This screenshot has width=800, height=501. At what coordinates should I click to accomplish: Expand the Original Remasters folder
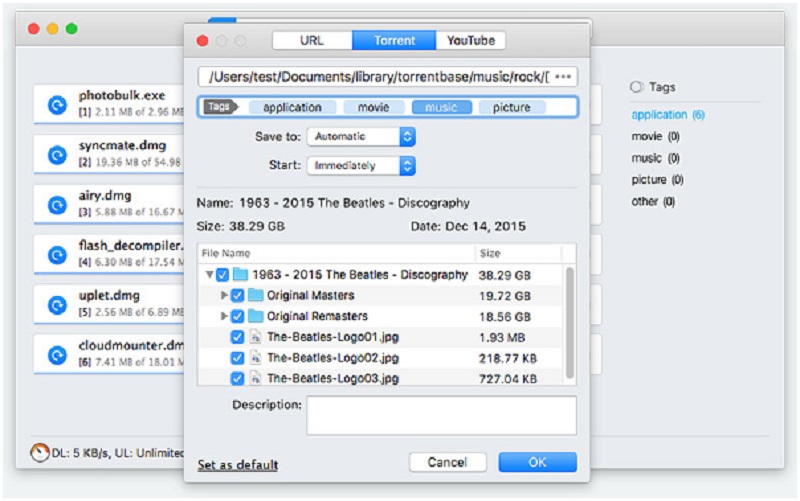[223, 317]
